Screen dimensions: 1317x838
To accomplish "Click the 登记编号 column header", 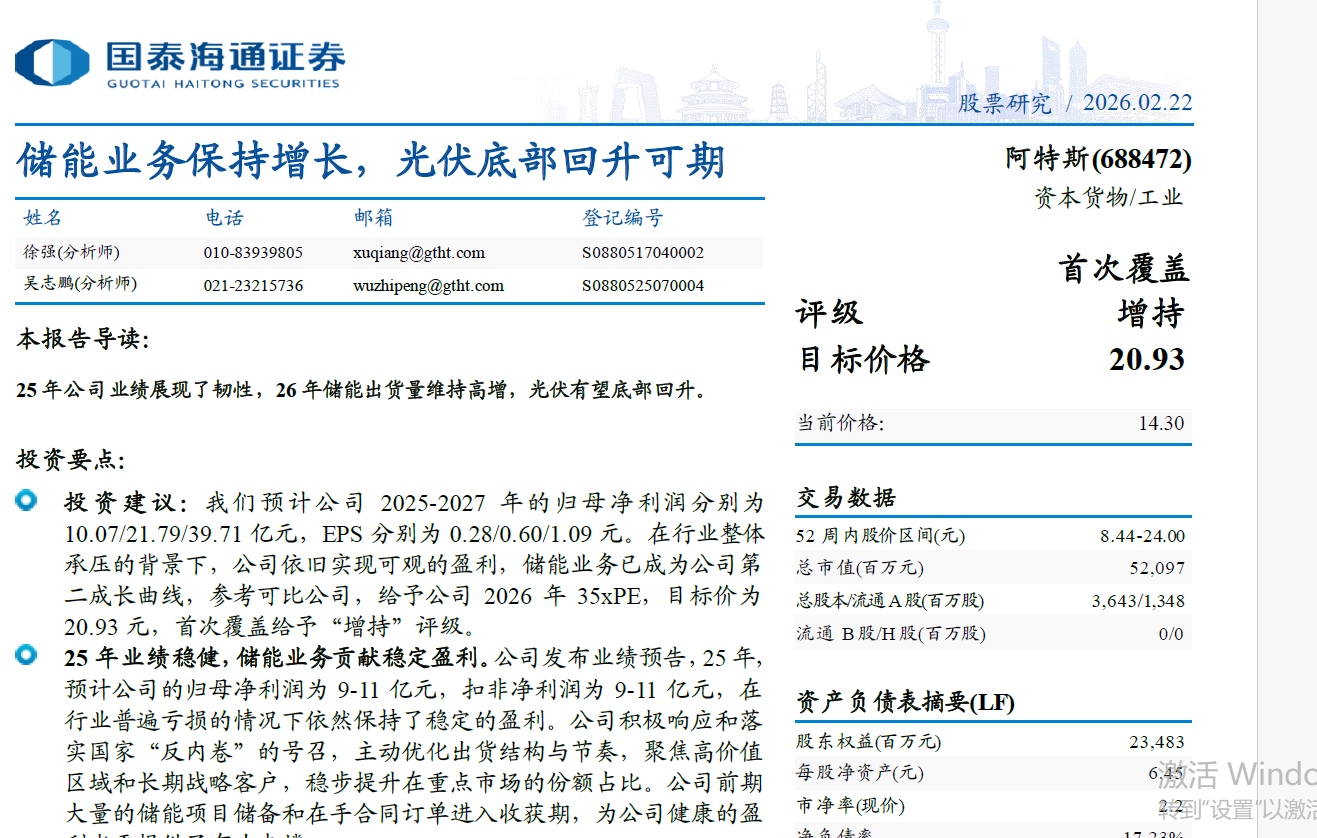I will coord(622,218).
